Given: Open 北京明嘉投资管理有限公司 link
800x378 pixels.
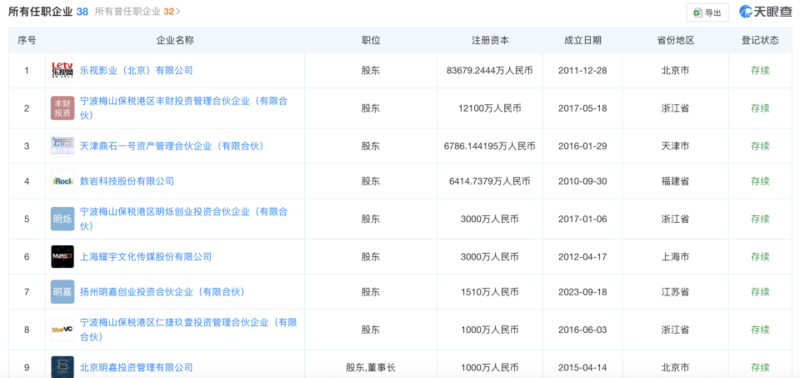Looking at the screenshot, I should (x=137, y=367).
